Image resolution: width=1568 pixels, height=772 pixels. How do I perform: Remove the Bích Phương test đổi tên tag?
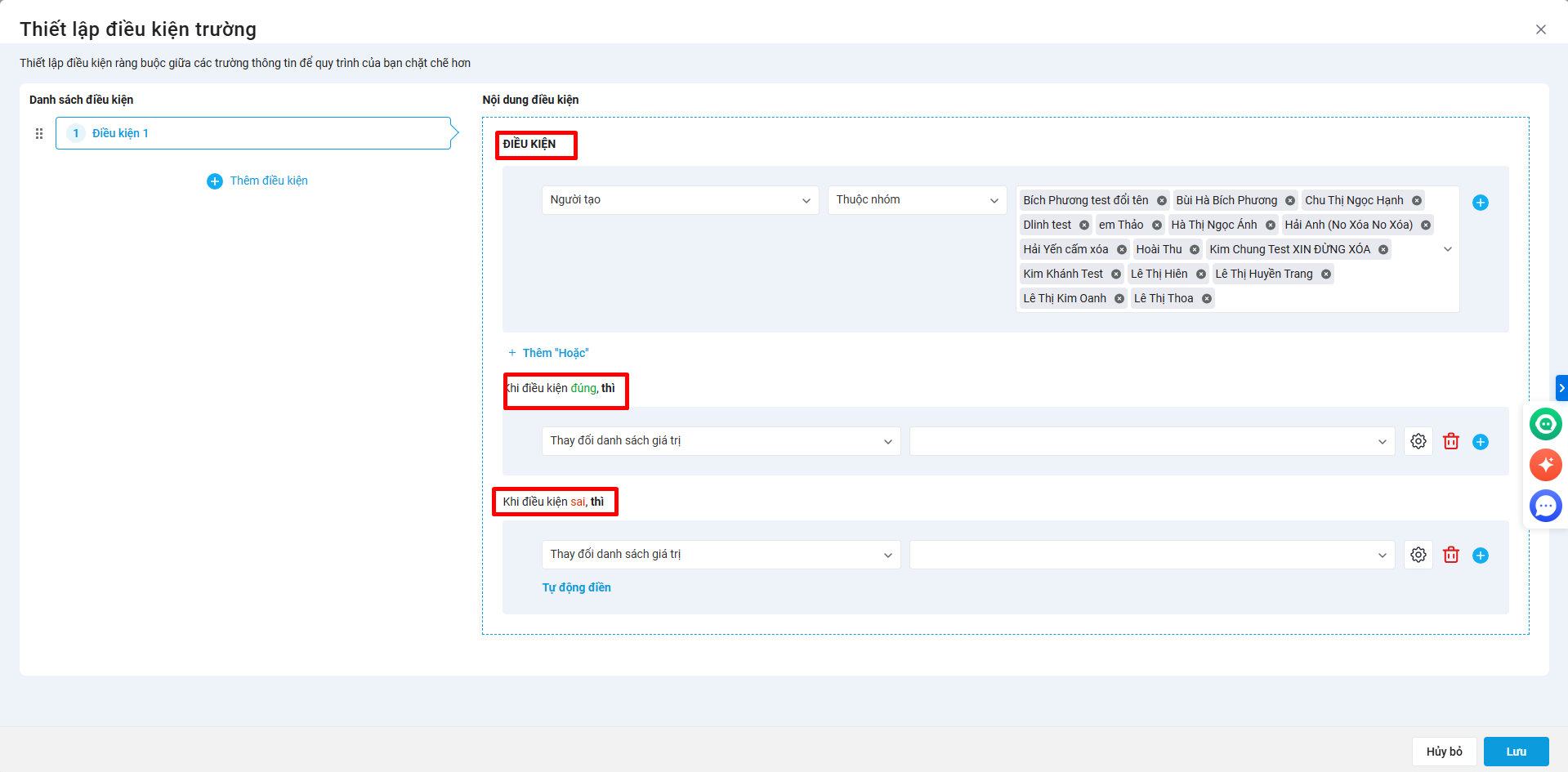coord(1161,201)
